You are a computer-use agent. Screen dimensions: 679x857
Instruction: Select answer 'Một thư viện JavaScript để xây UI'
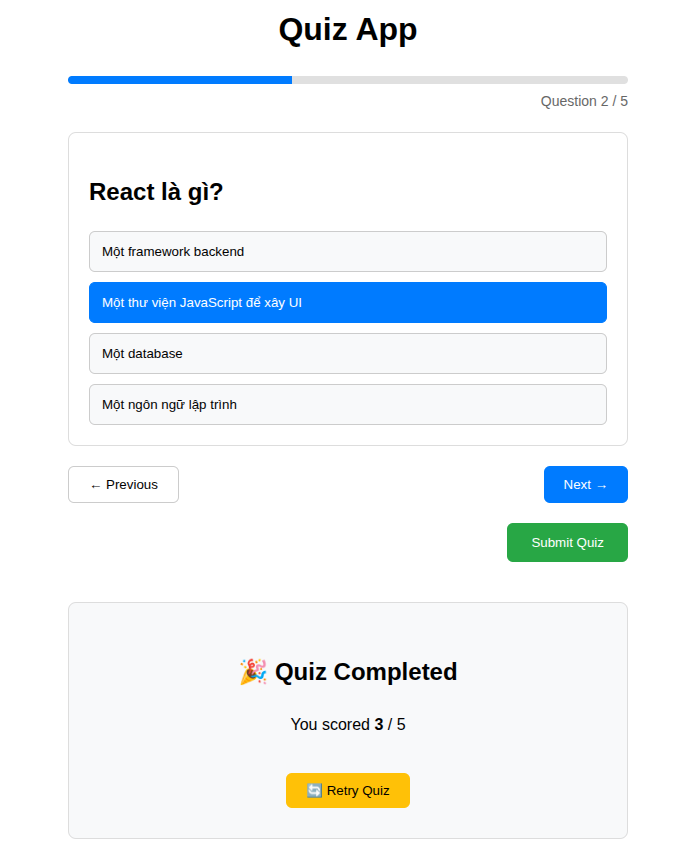(347, 302)
